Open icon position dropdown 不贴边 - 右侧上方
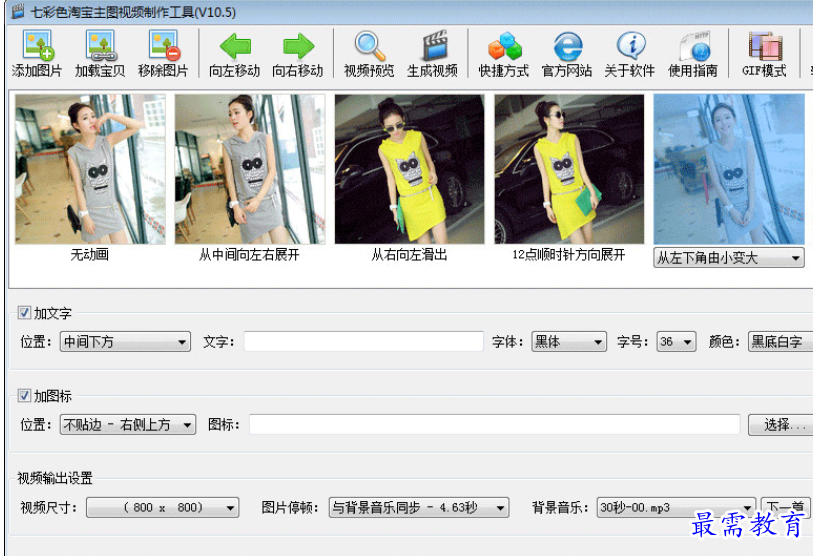The height and width of the screenshot is (556, 813). point(128,425)
